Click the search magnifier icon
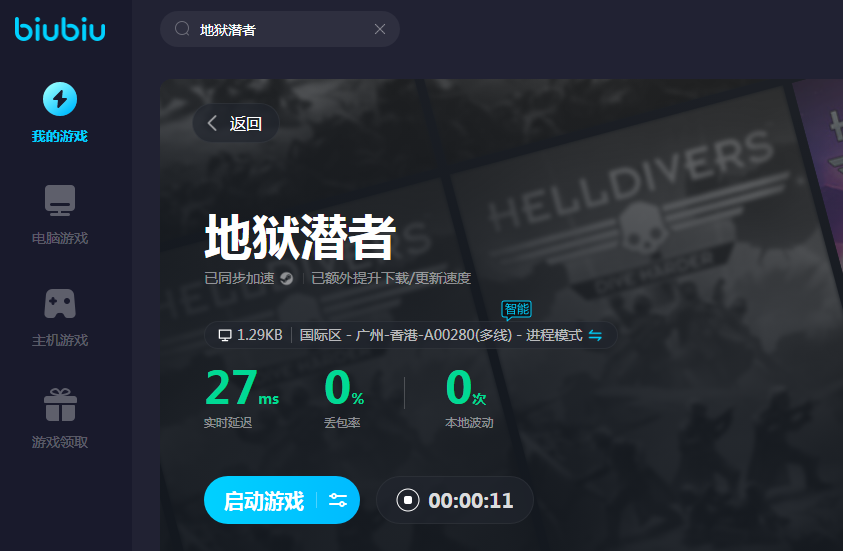 (182, 28)
